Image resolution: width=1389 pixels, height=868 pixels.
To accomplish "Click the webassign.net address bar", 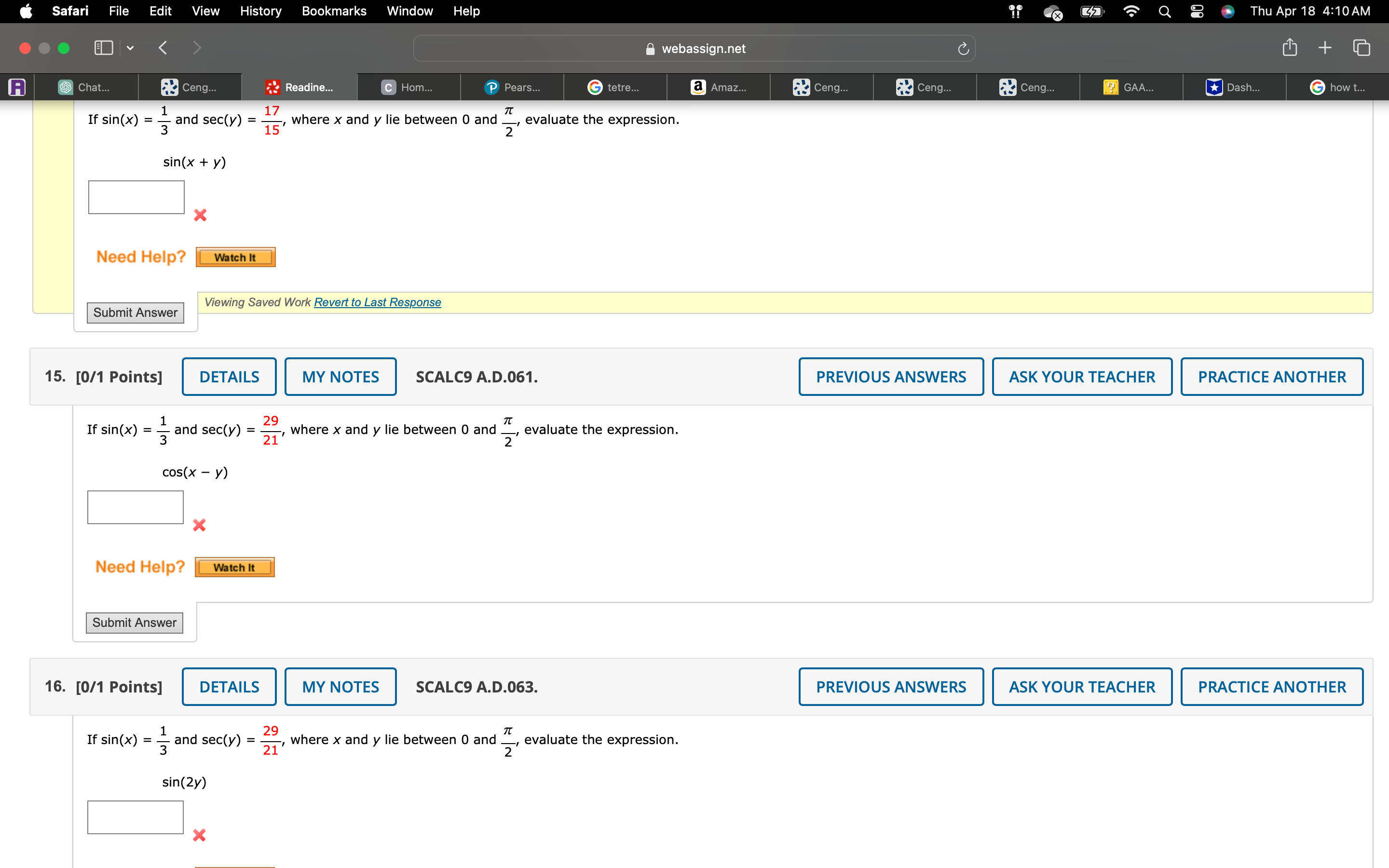I will point(694,49).
